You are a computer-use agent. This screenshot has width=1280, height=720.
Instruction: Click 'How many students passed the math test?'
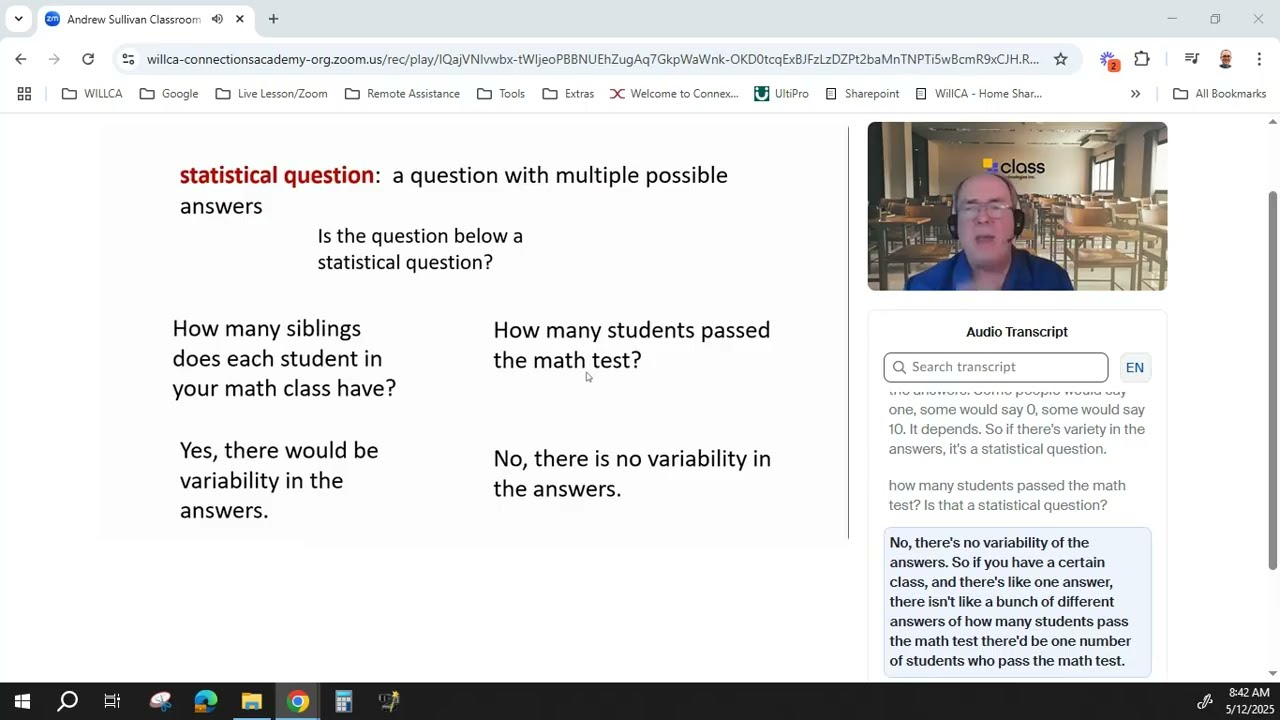pos(631,345)
